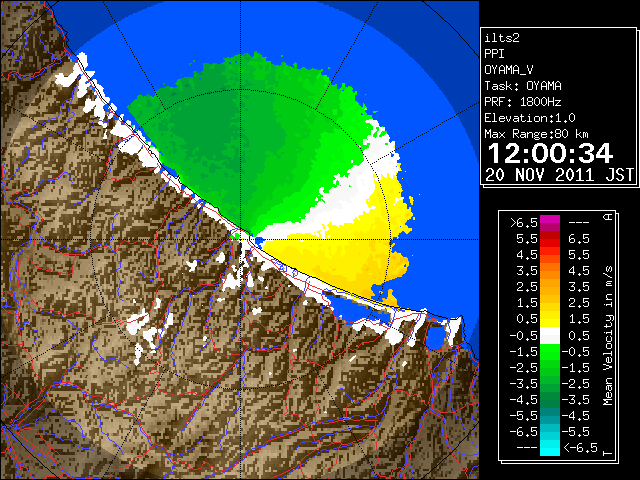
Task: Pick the white zero-velocity swatch on the scale
Action: click(x=550, y=336)
